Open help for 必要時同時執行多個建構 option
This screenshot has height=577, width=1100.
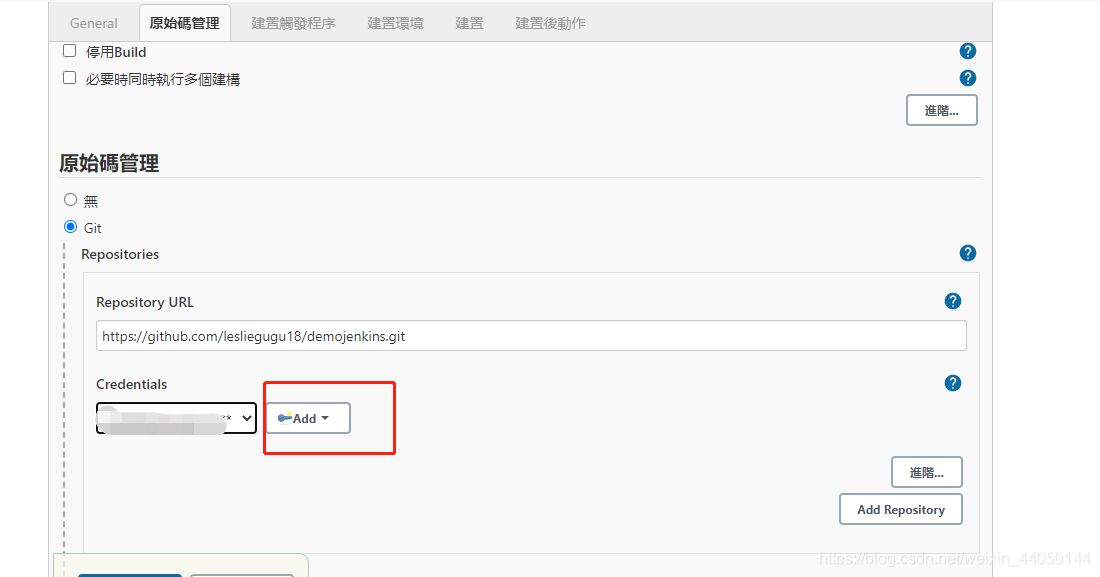click(967, 78)
